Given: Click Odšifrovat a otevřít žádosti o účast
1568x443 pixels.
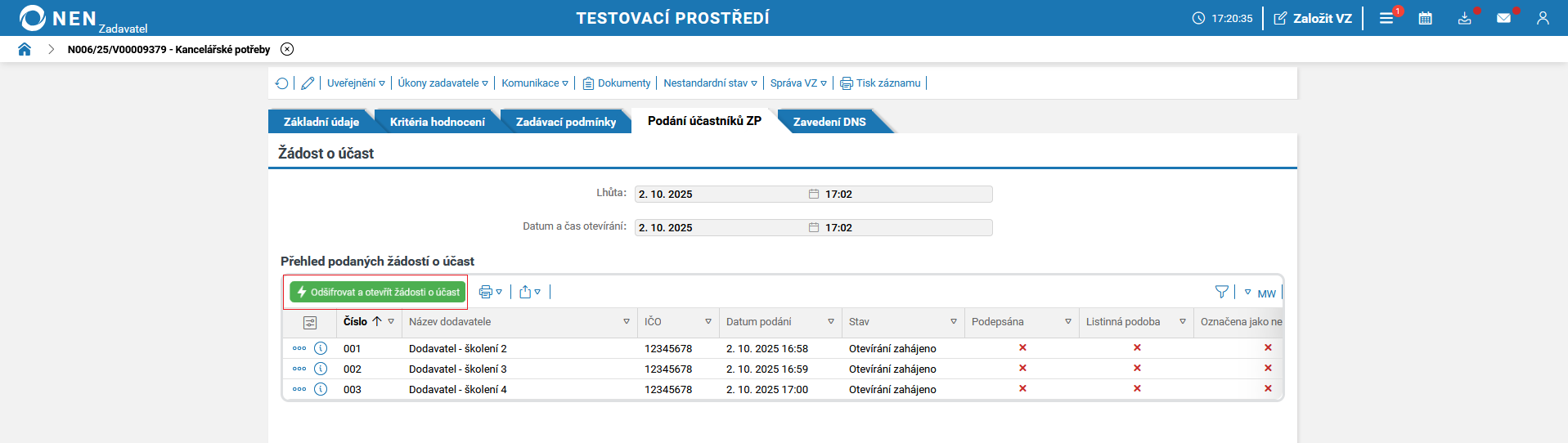Looking at the screenshot, I should click(377, 292).
